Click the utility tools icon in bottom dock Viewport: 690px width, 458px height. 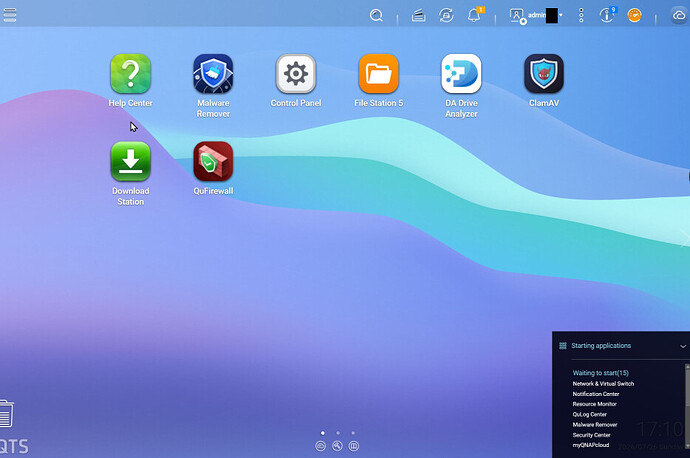click(337, 446)
